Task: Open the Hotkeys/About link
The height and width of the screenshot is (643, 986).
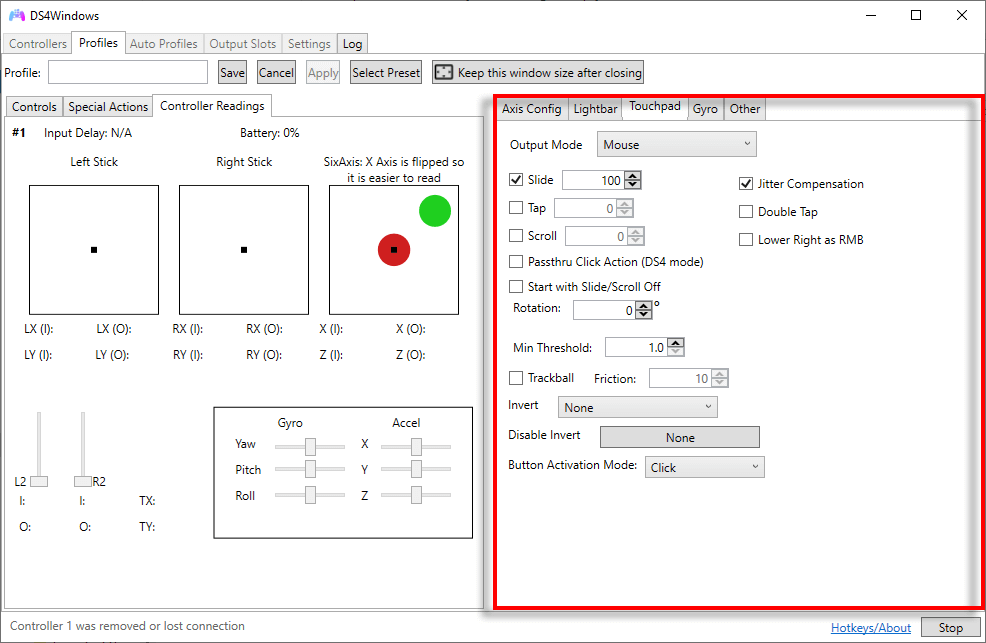Action: click(x=871, y=627)
